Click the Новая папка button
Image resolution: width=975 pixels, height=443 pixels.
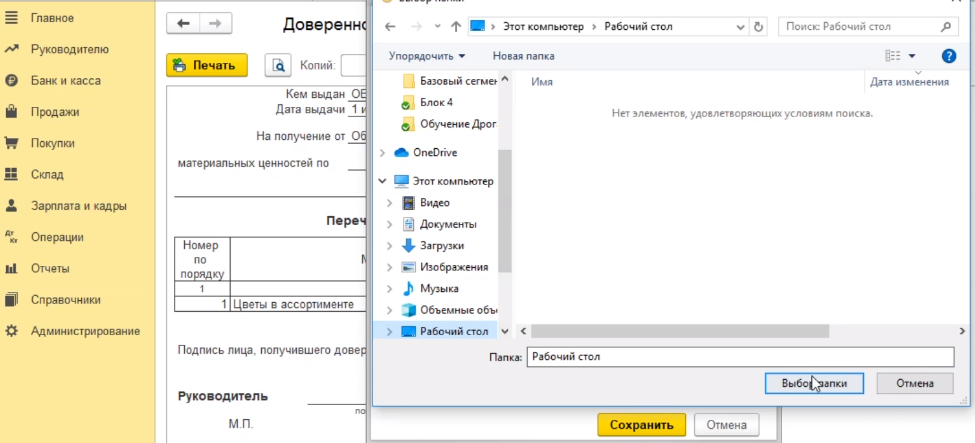coord(523,56)
